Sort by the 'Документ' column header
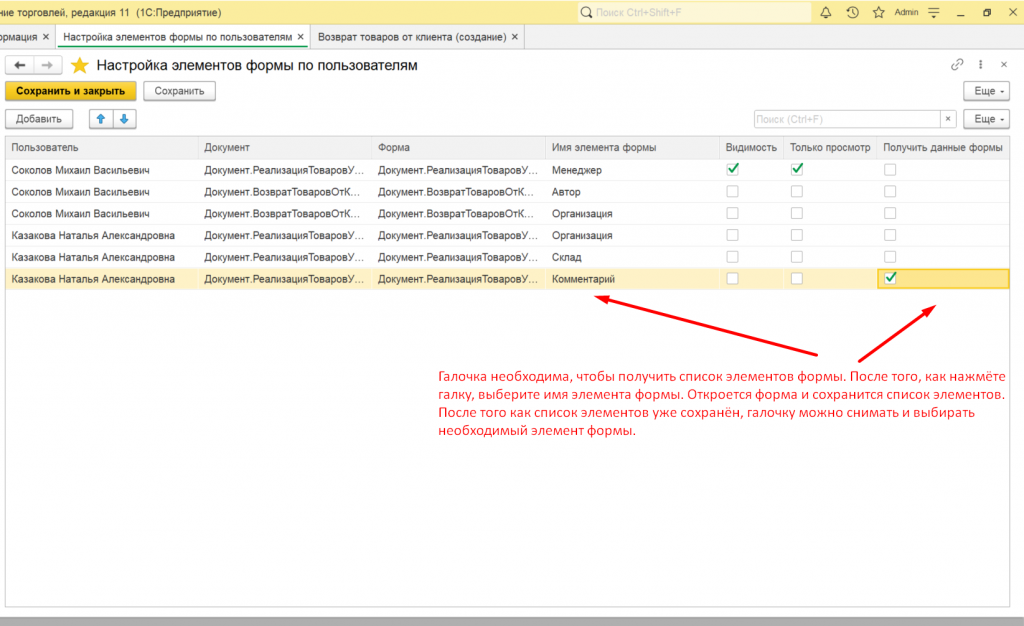The width and height of the screenshot is (1024, 626). 285,148
